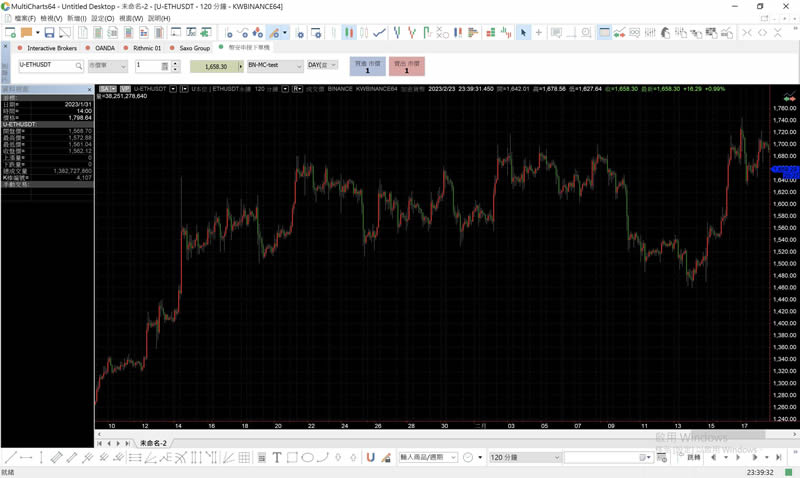Open the 設定(O) menu

coord(102,18)
